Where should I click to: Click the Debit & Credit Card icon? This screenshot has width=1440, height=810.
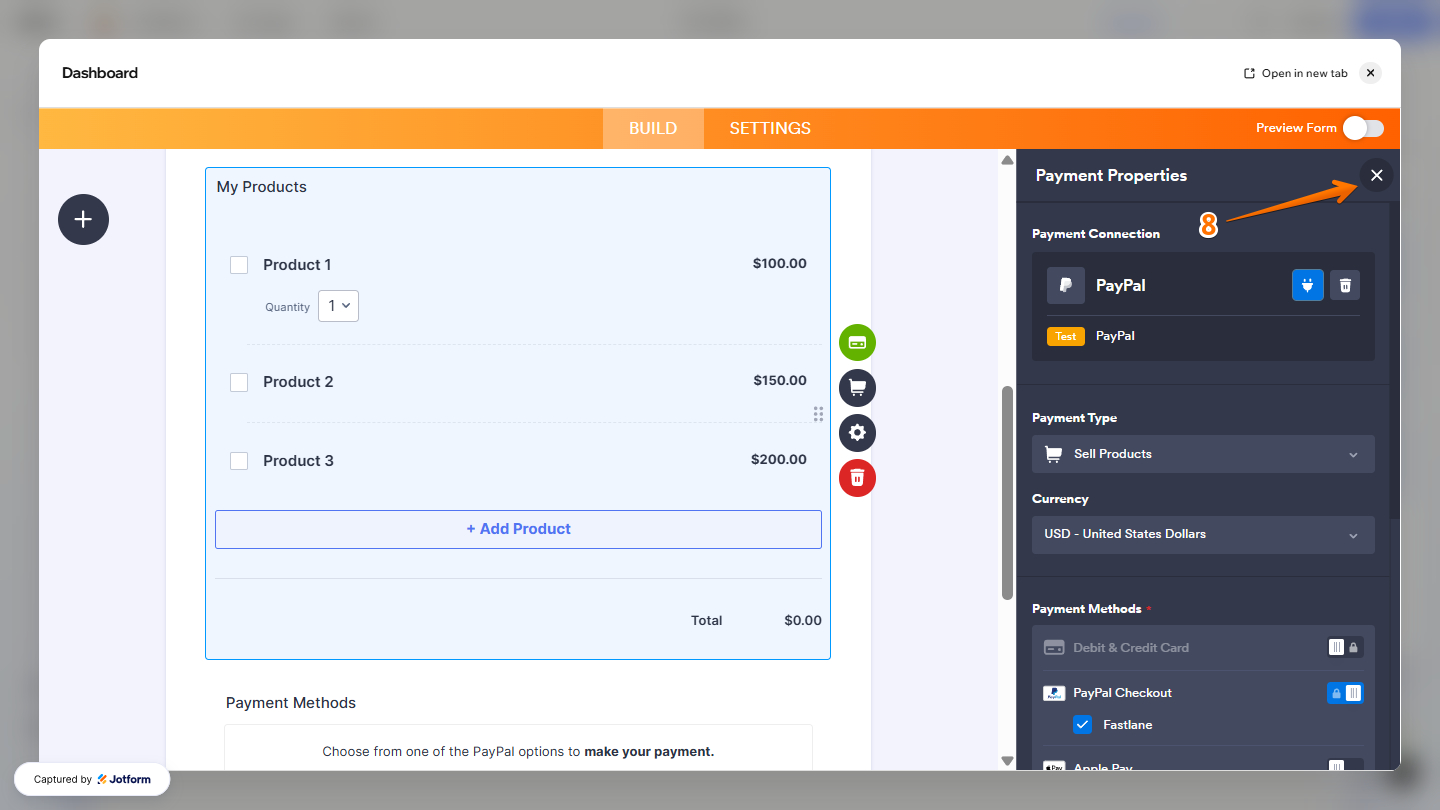1054,648
